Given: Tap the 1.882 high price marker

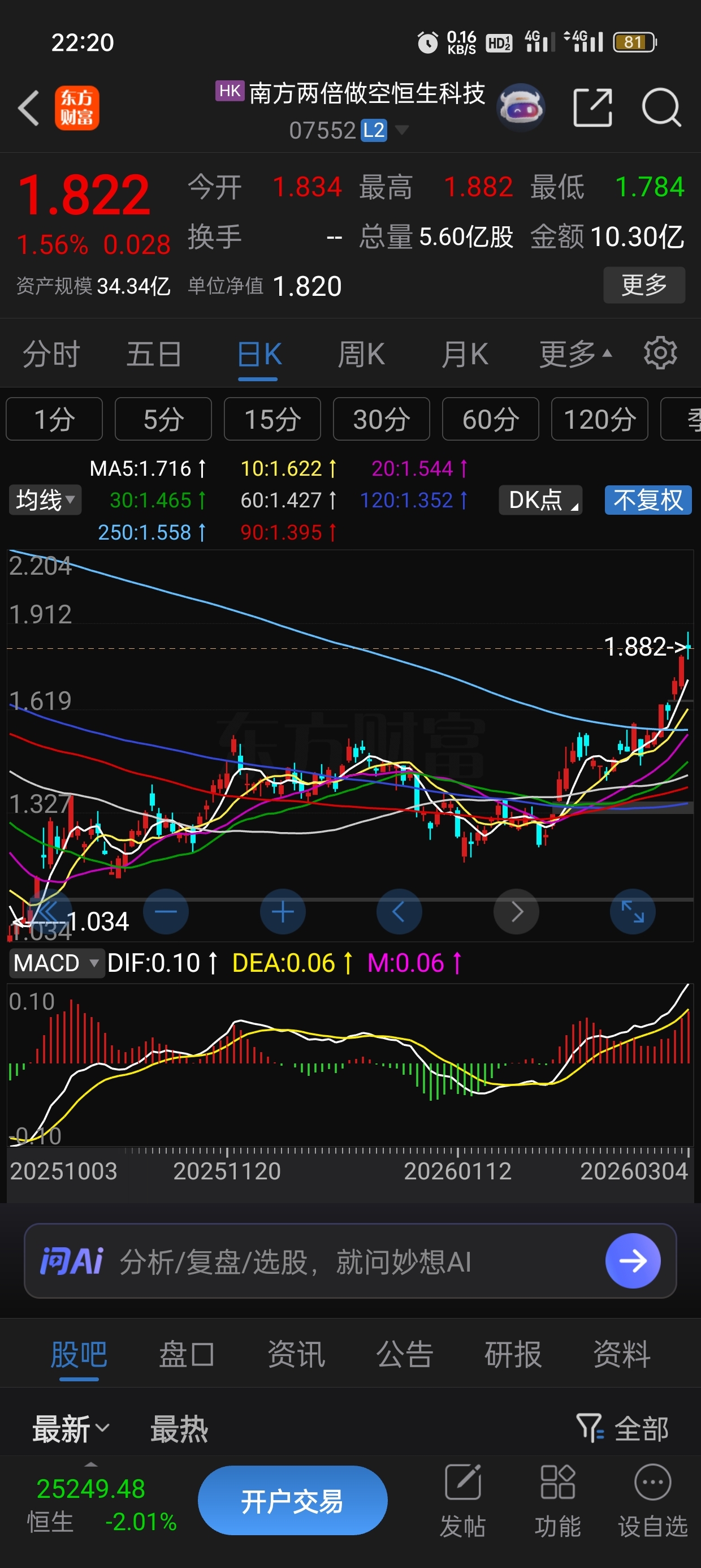Looking at the screenshot, I should coord(646,647).
